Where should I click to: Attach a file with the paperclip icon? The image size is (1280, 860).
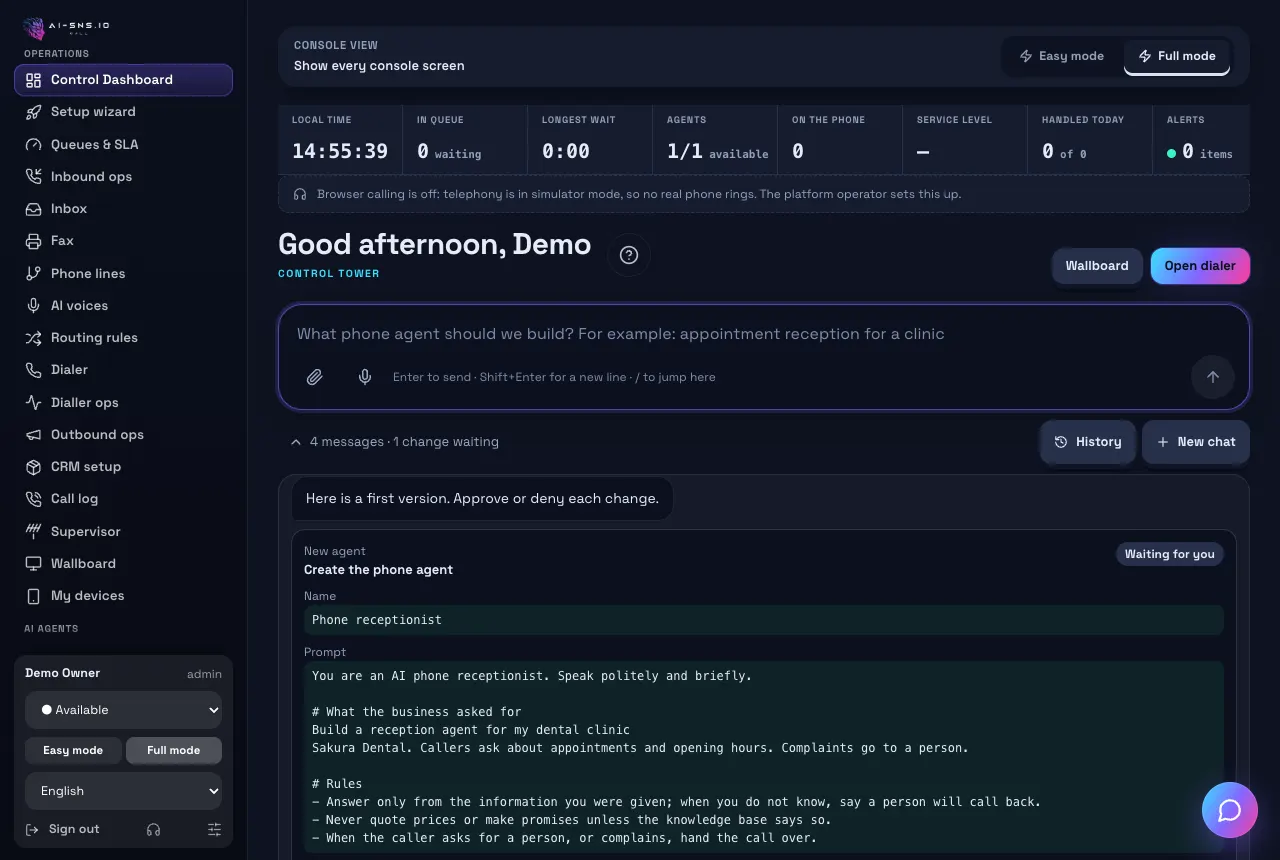click(x=314, y=377)
